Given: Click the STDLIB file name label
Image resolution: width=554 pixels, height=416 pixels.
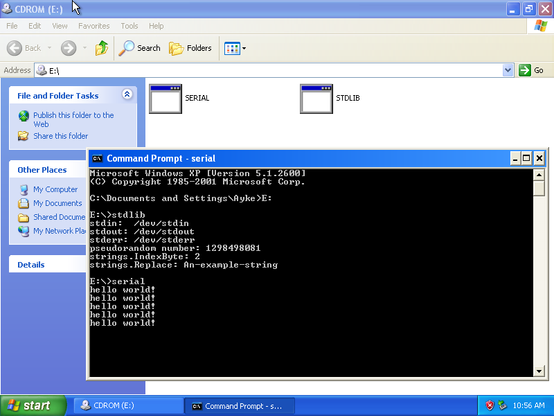Looking at the screenshot, I should click(348, 98).
